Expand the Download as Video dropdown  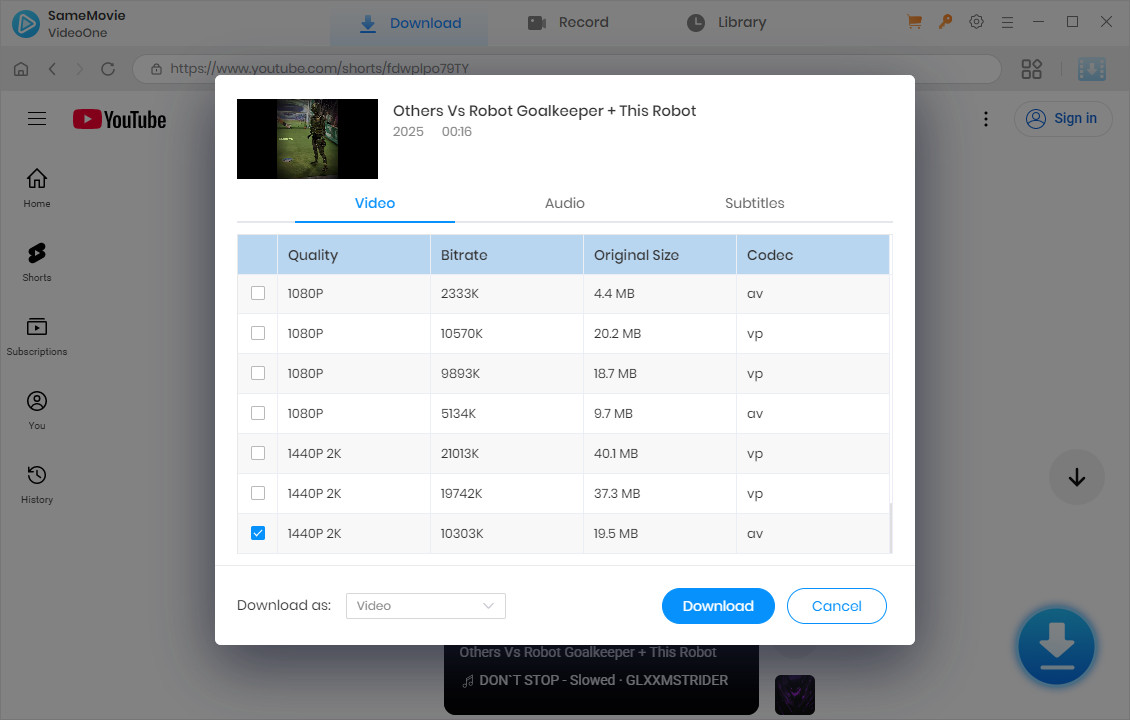tap(426, 606)
